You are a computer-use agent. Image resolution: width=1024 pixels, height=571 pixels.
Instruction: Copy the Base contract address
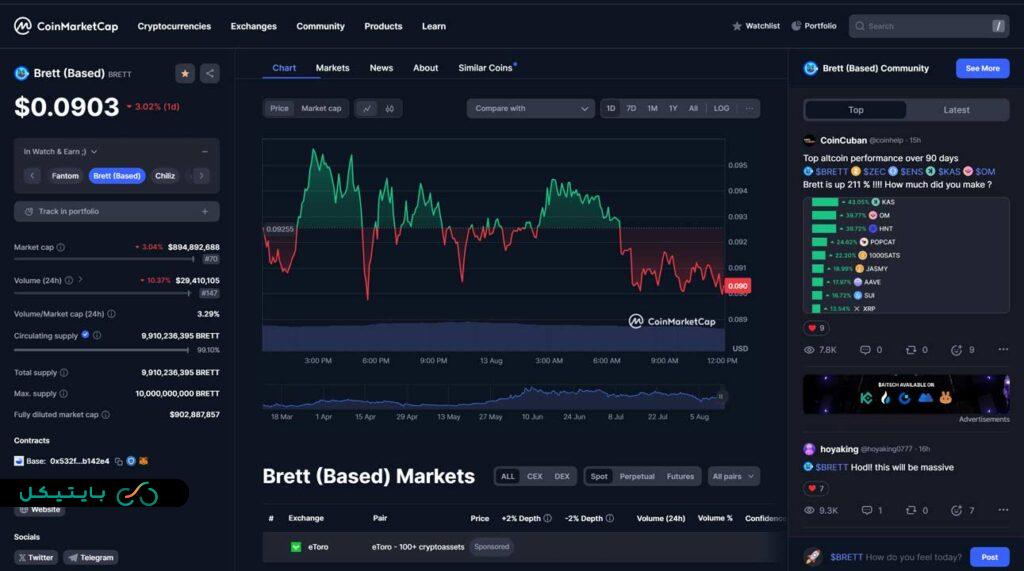pos(117,461)
